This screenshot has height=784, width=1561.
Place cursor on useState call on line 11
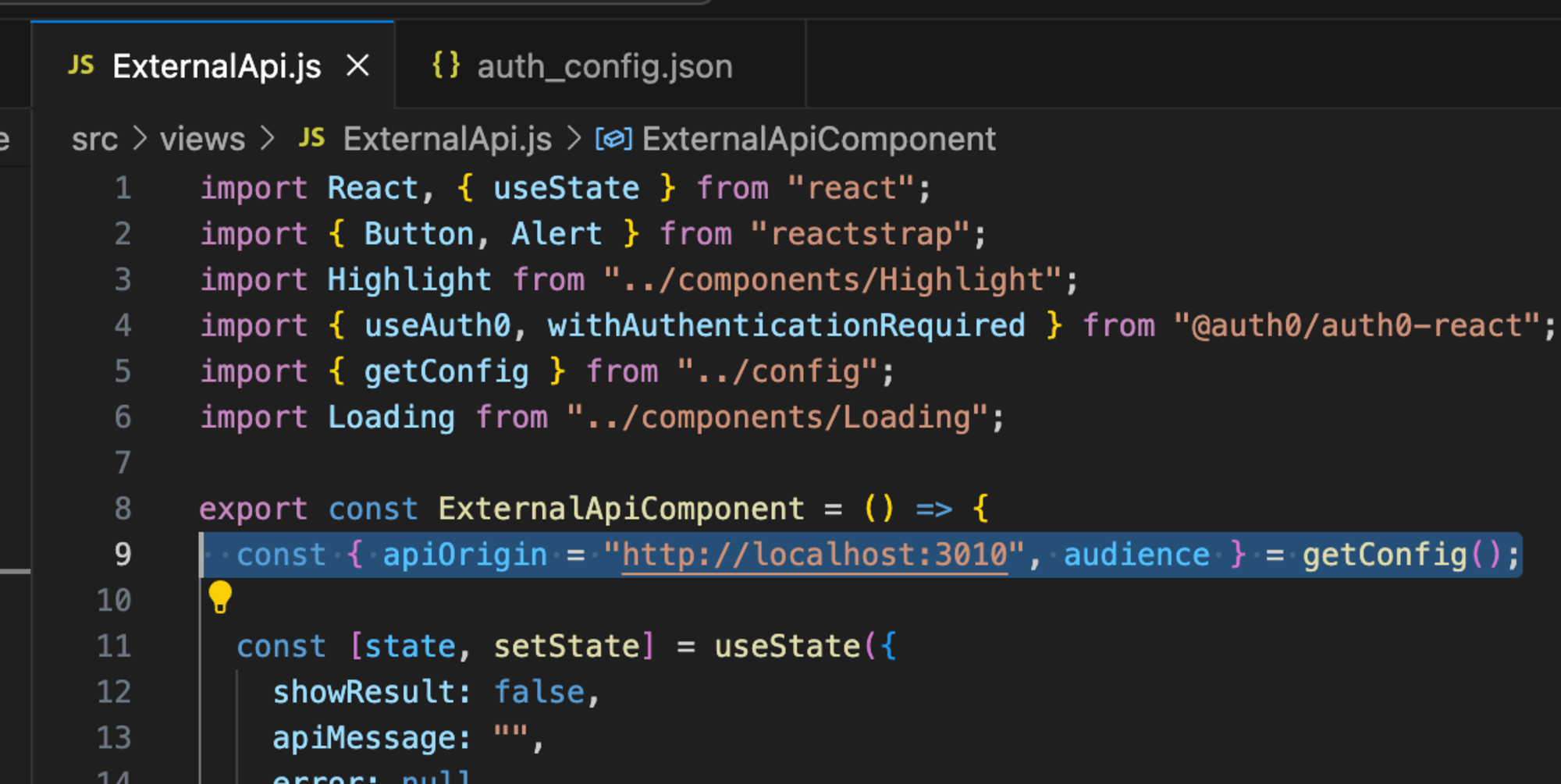(x=788, y=646)
